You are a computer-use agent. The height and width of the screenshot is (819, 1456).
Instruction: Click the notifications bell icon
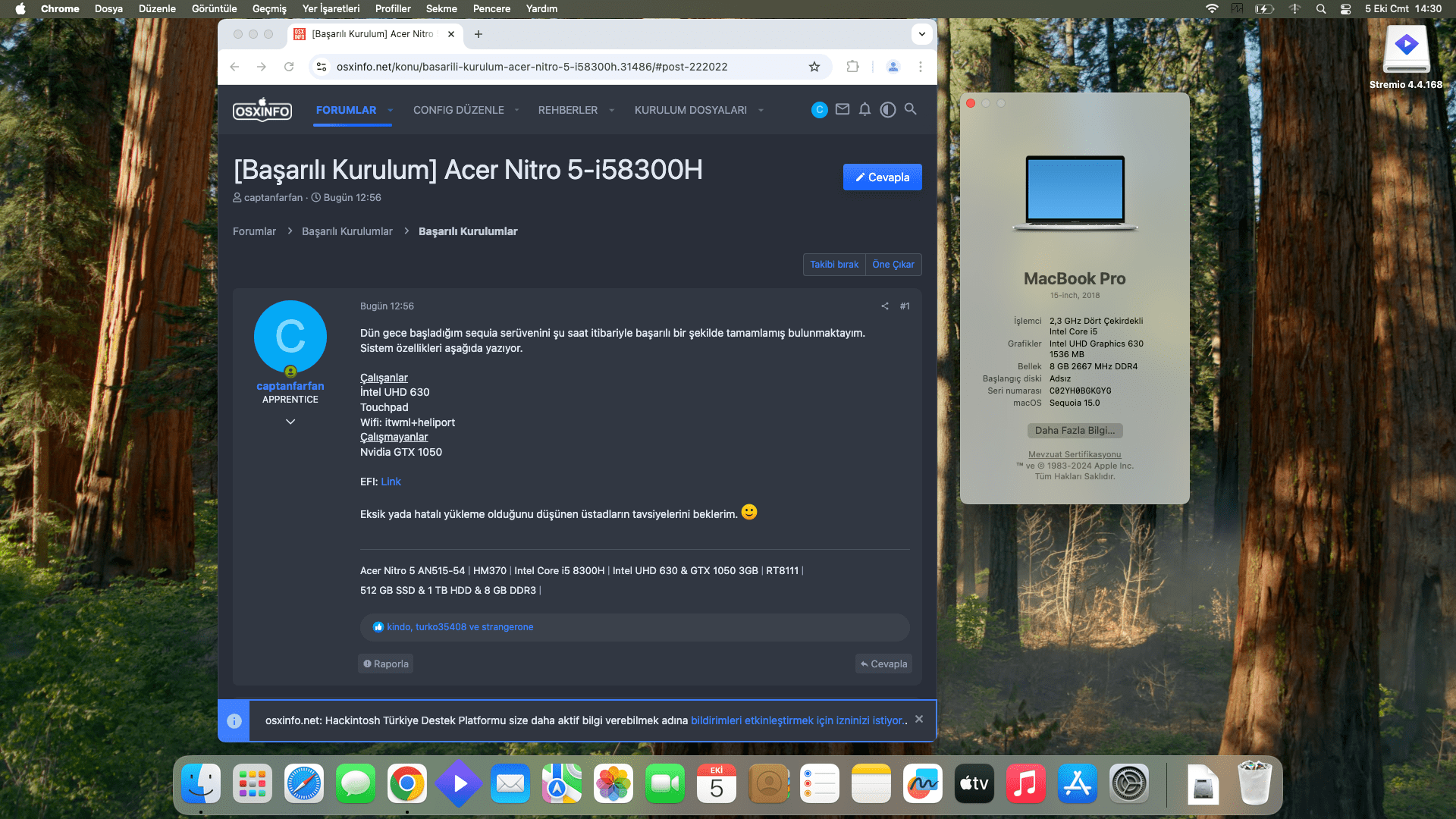click(x=864, y=109)
